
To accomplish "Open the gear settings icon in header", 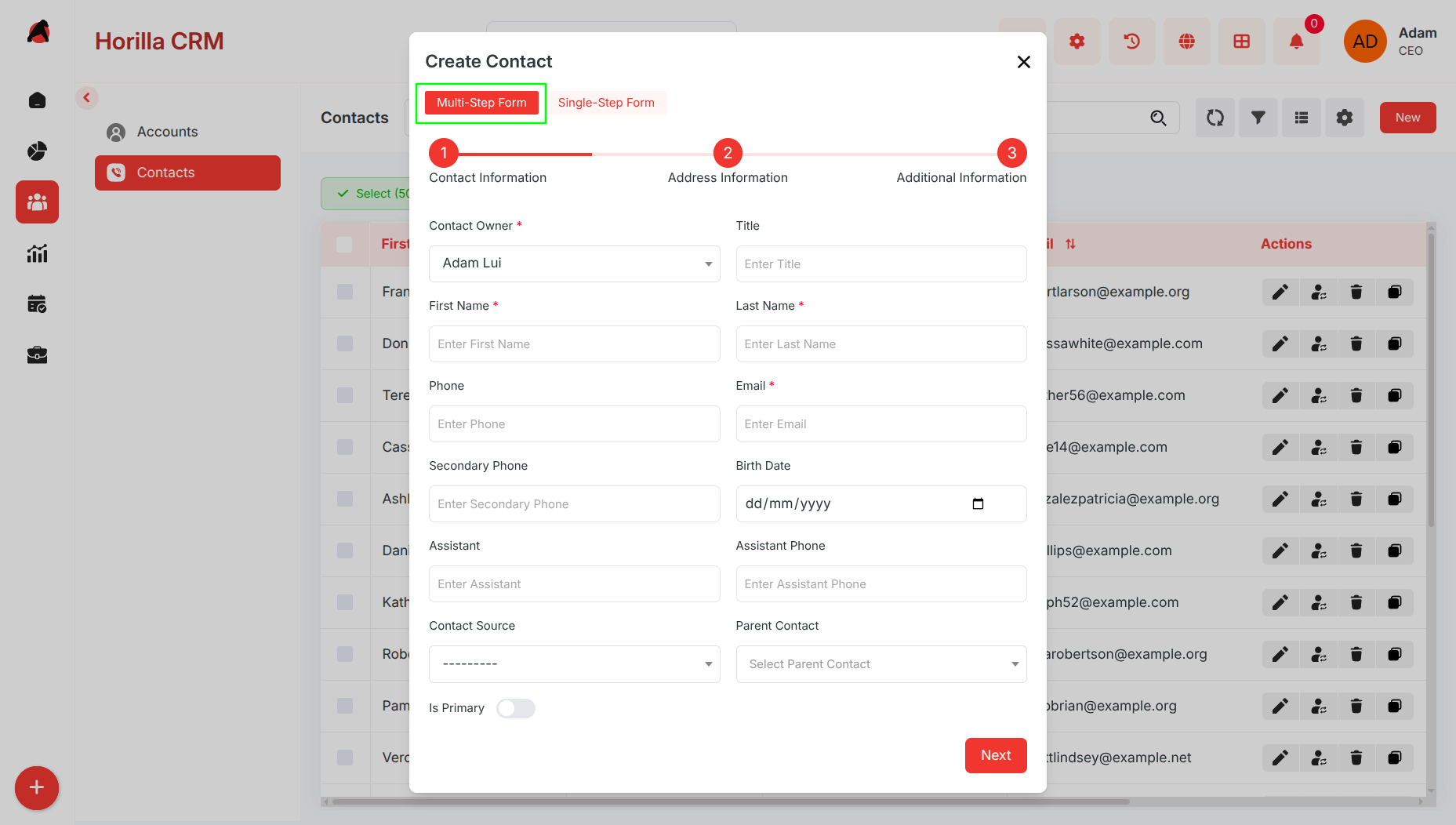I will point(1077,42).
